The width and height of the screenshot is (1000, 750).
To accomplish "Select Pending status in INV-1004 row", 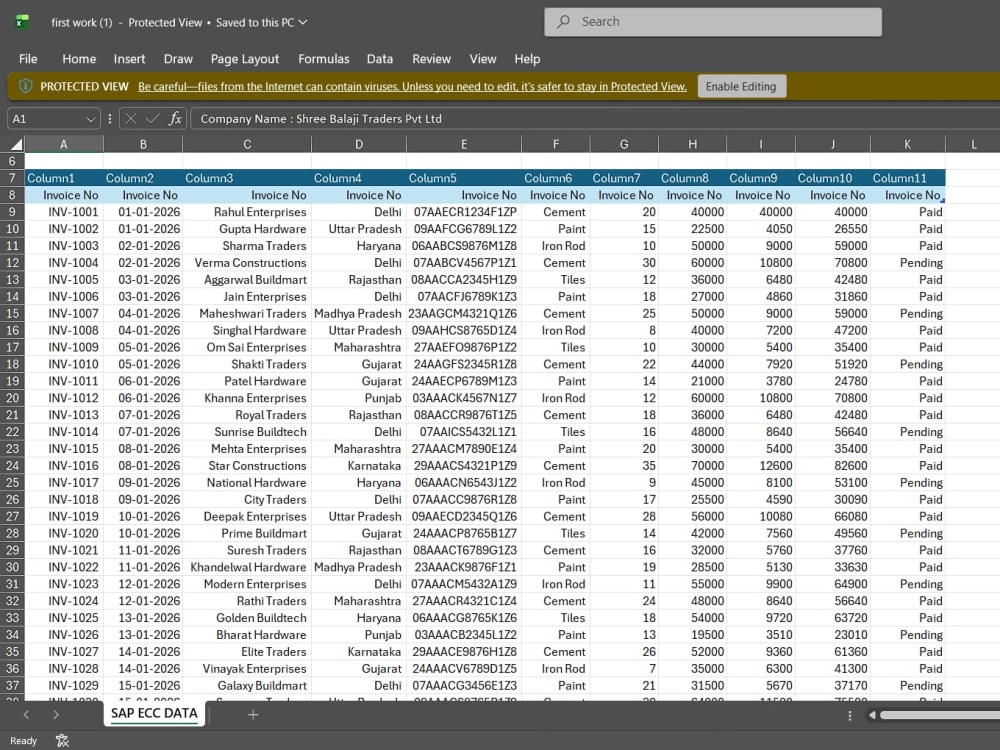I will coord(908,263).
